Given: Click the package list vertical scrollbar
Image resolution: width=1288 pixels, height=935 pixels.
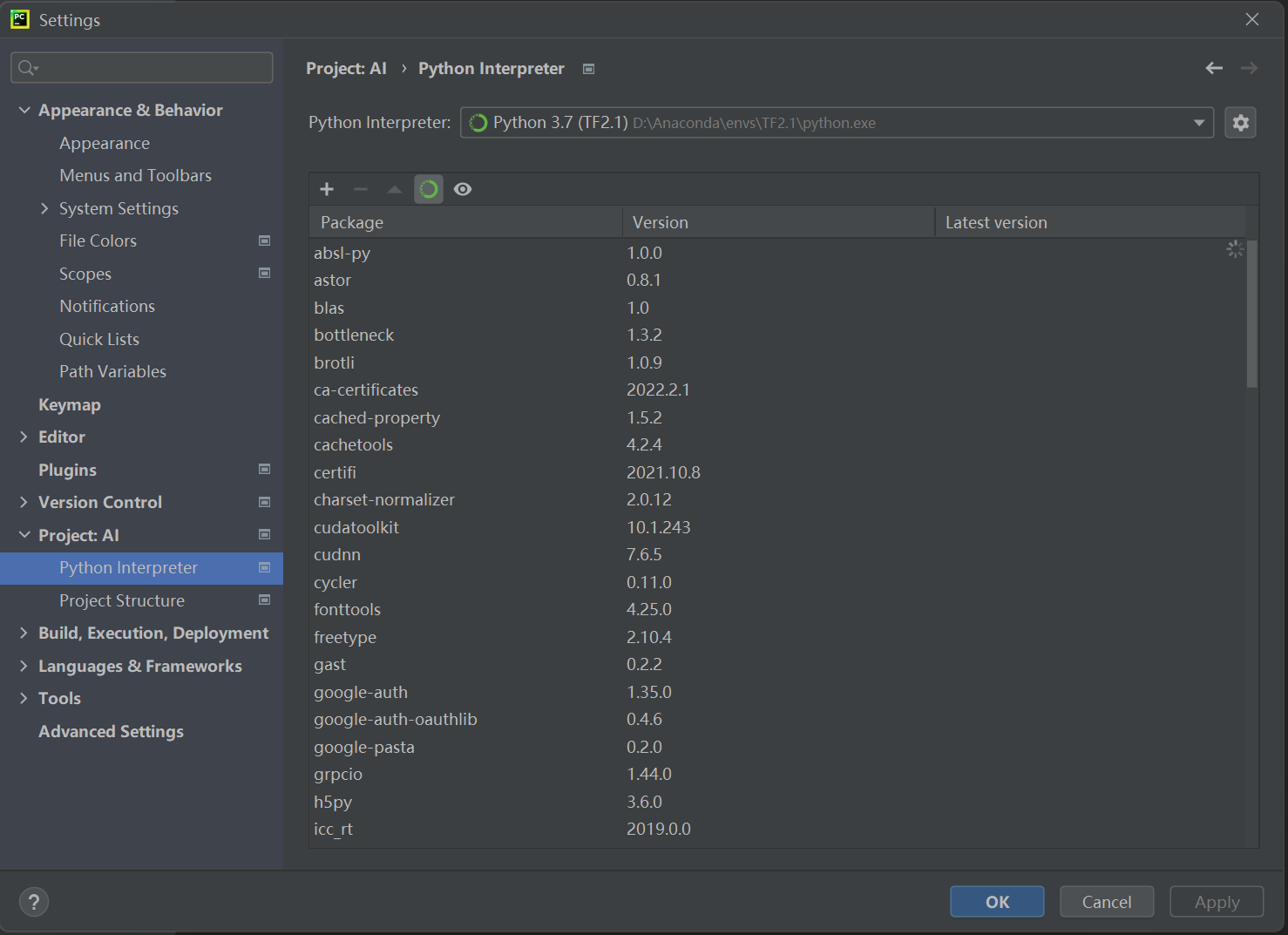Looking at the screenshot, I should [x=1252, y=314].
